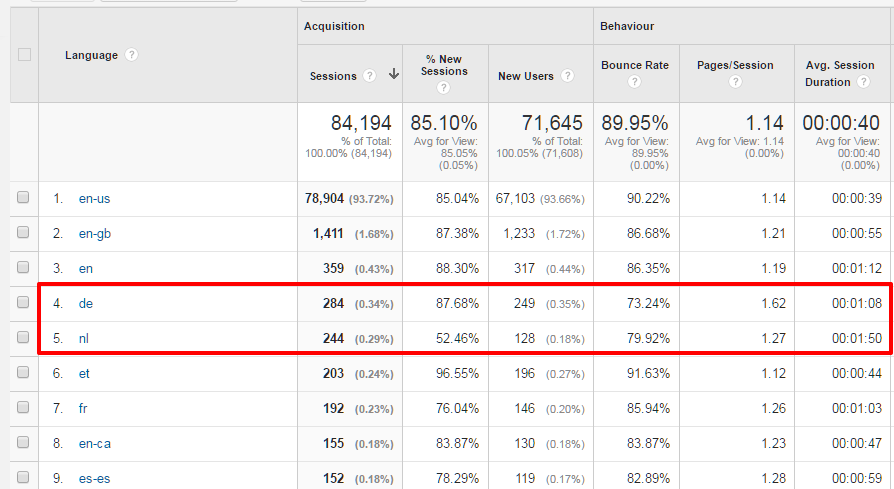Check the box for en-ca row
Screen dimensions: 894x489
tap(23, 442)
